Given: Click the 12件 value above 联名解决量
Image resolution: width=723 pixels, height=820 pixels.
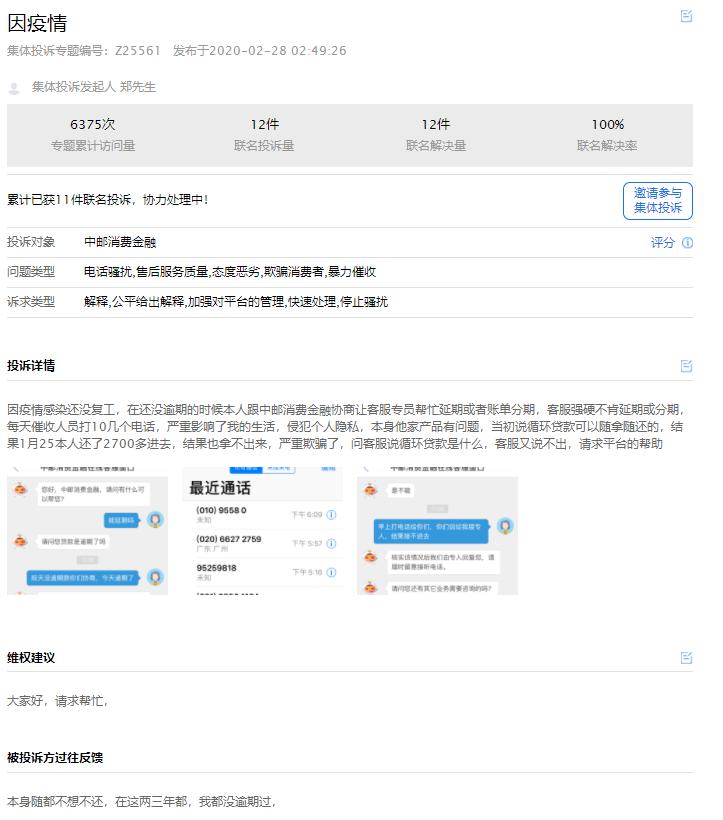Looking at the screenshot, I should (x=435, y=124).
